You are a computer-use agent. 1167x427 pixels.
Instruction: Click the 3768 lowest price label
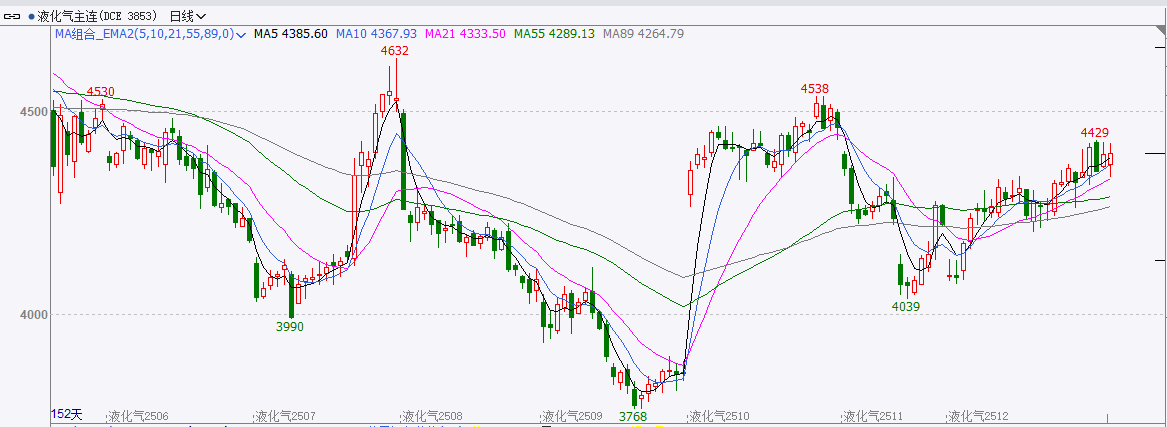point(632,416)
